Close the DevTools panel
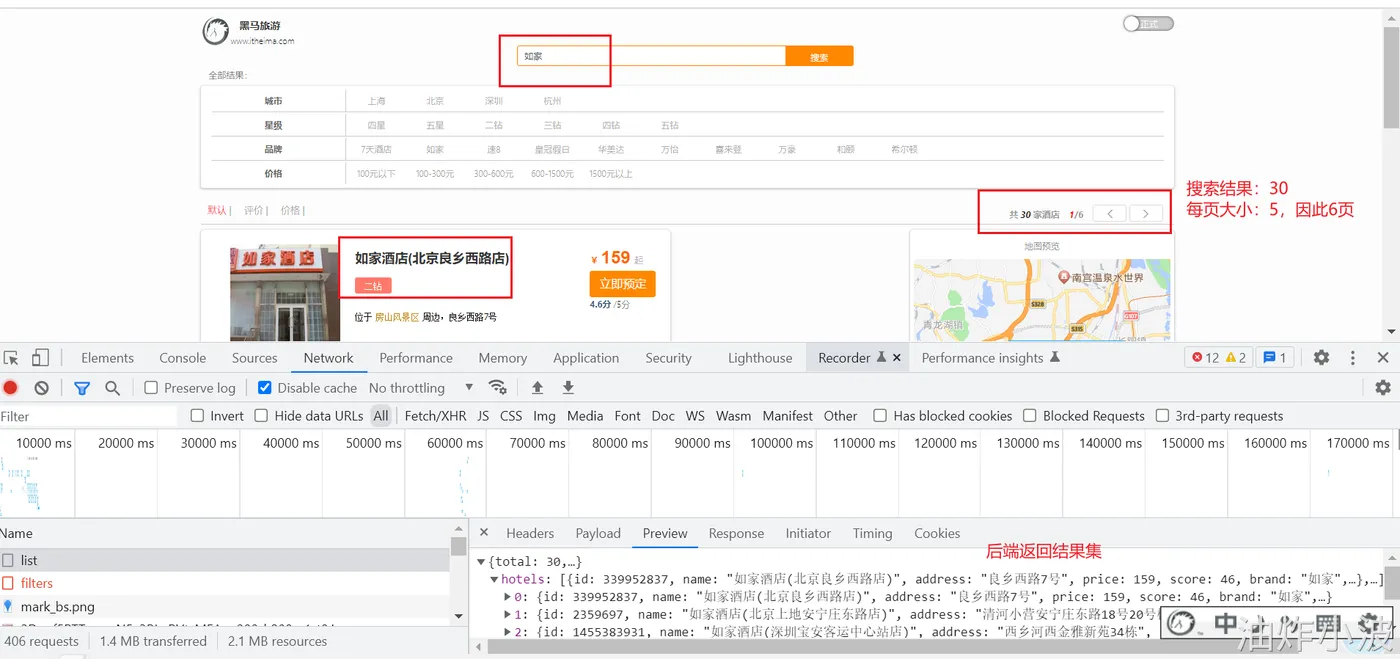This screenshot has width=1400, height=659. coord(1383,358)
